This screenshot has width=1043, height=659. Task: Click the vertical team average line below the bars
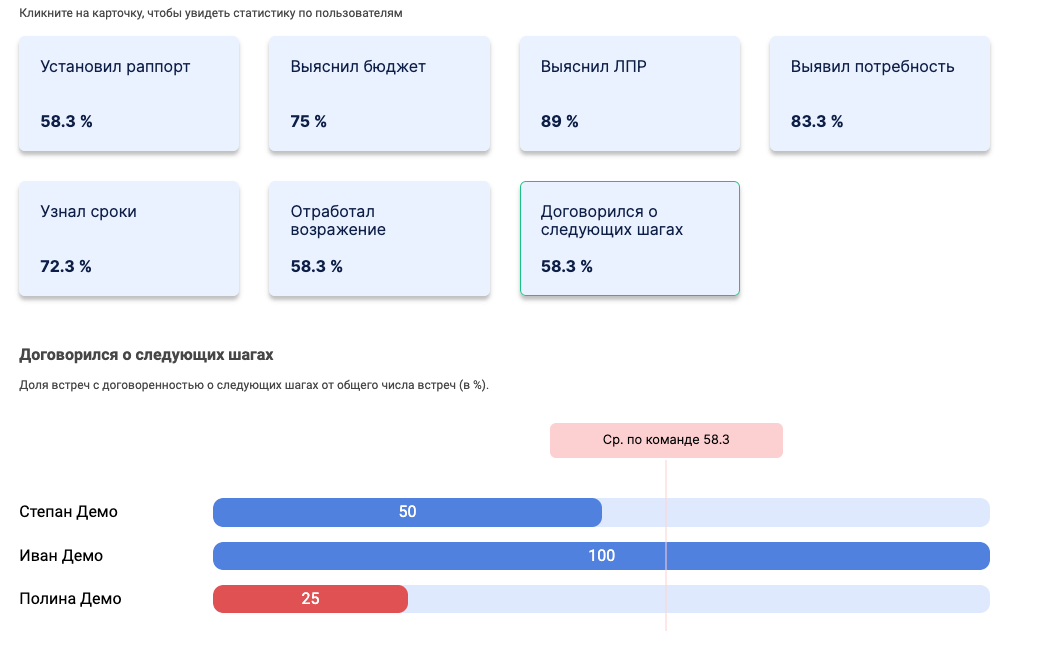[x=666, y=622]
